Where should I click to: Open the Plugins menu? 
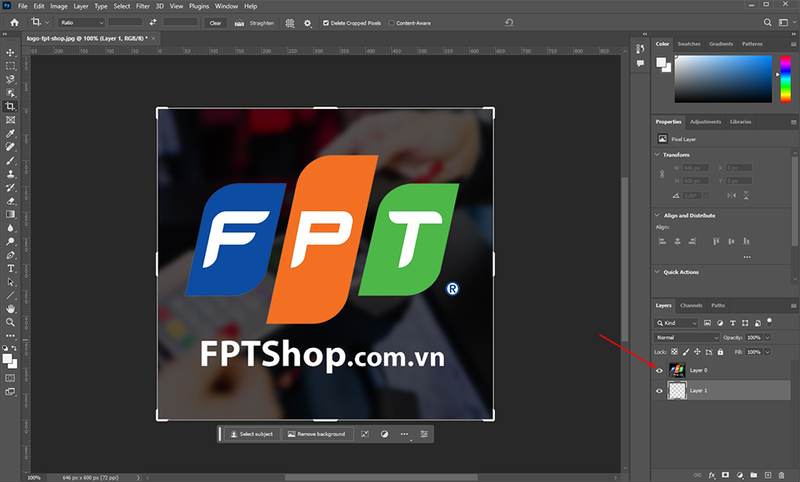(x=199, y=6)
